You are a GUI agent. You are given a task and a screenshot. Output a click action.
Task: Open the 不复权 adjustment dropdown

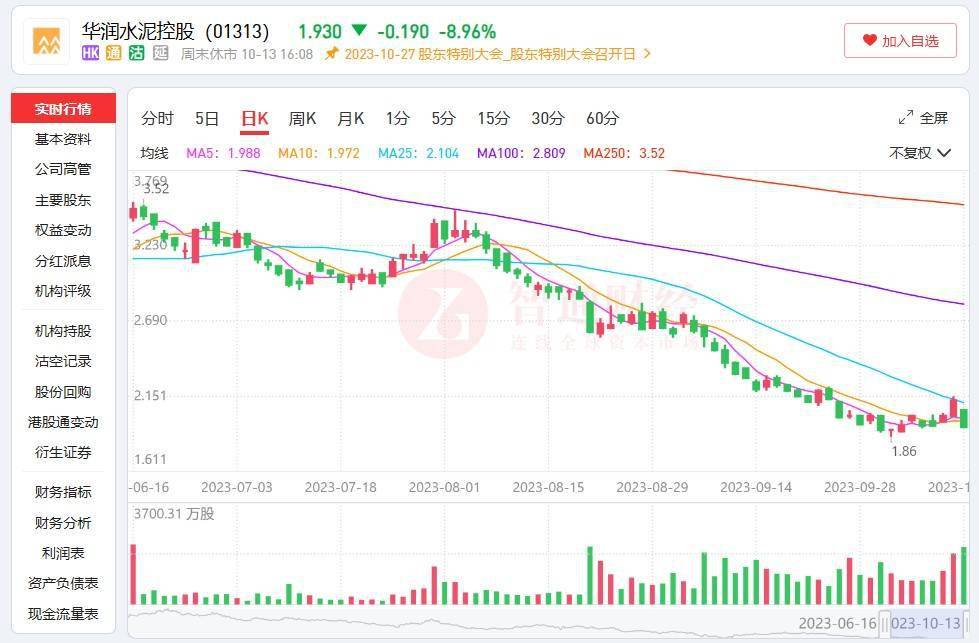(x=920, y=153)
